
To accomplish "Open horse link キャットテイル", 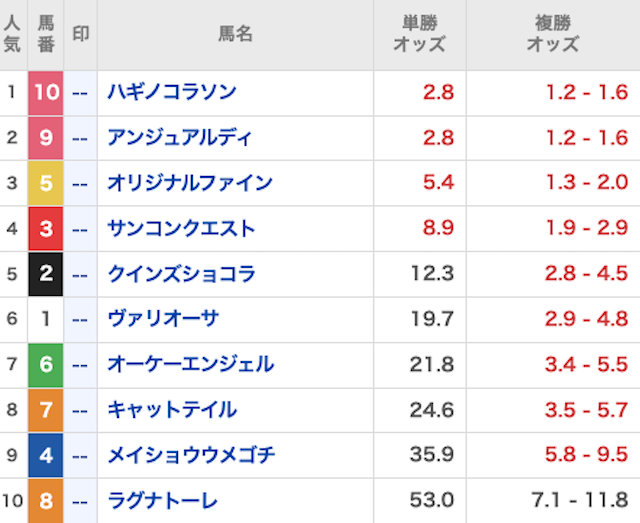I will (x=172, y=410).
